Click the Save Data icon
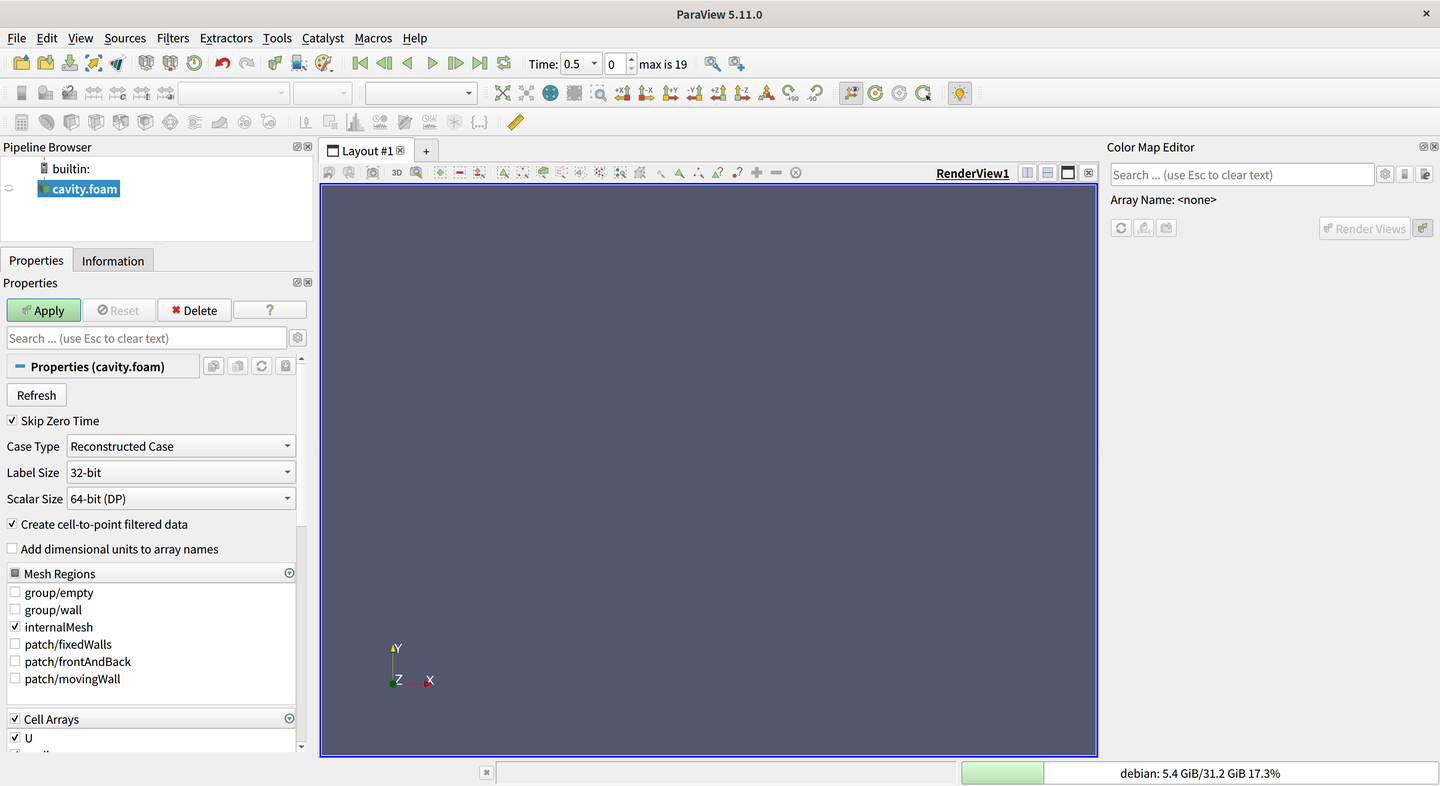This screenshot has width=1440, height=786. tap(69, 64)
